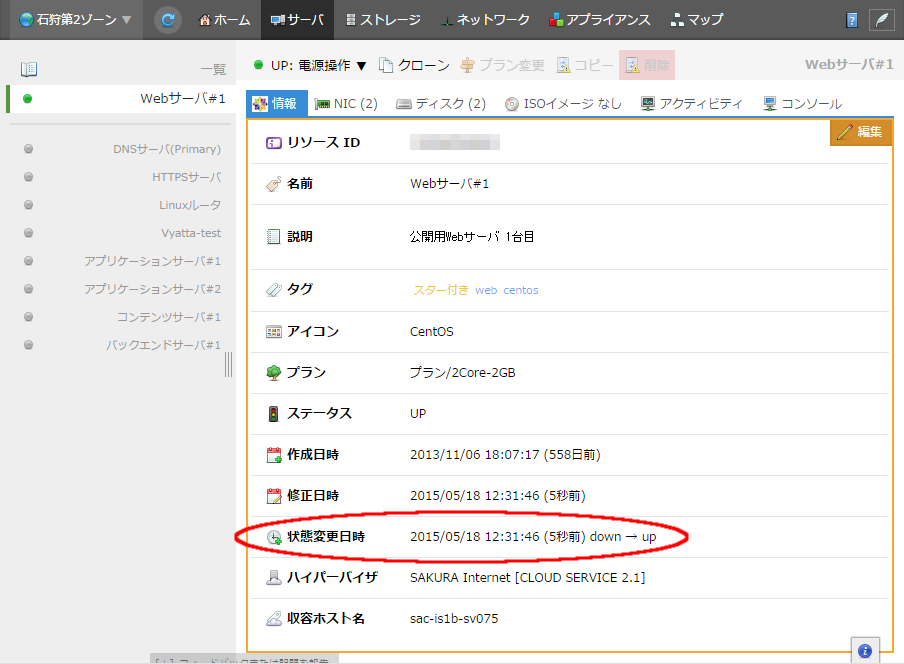Click the refresh icon in the top bar
This screenshot has width=904, height=664.
(169, 20)
